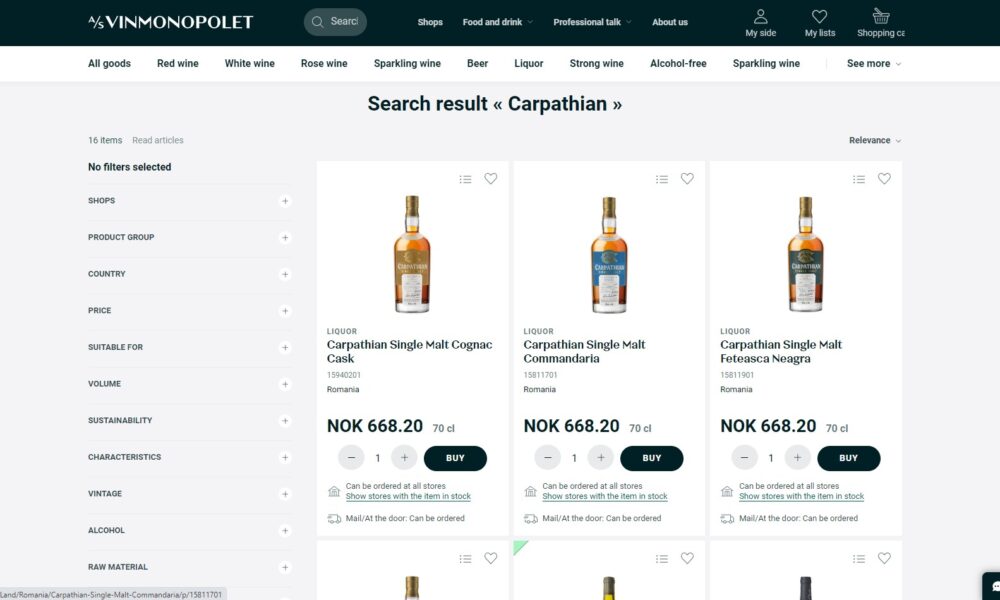This screenshot has width=1000, height=600.
Task: Show stores stocking Feteasca Neagra
Action: (801, 496)
